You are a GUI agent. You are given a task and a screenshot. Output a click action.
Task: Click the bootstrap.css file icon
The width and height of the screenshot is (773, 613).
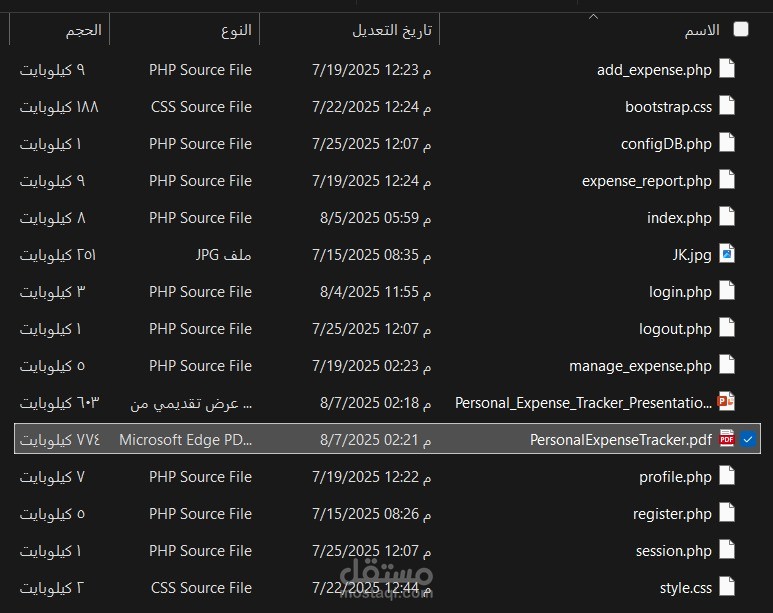pos(727,106)
